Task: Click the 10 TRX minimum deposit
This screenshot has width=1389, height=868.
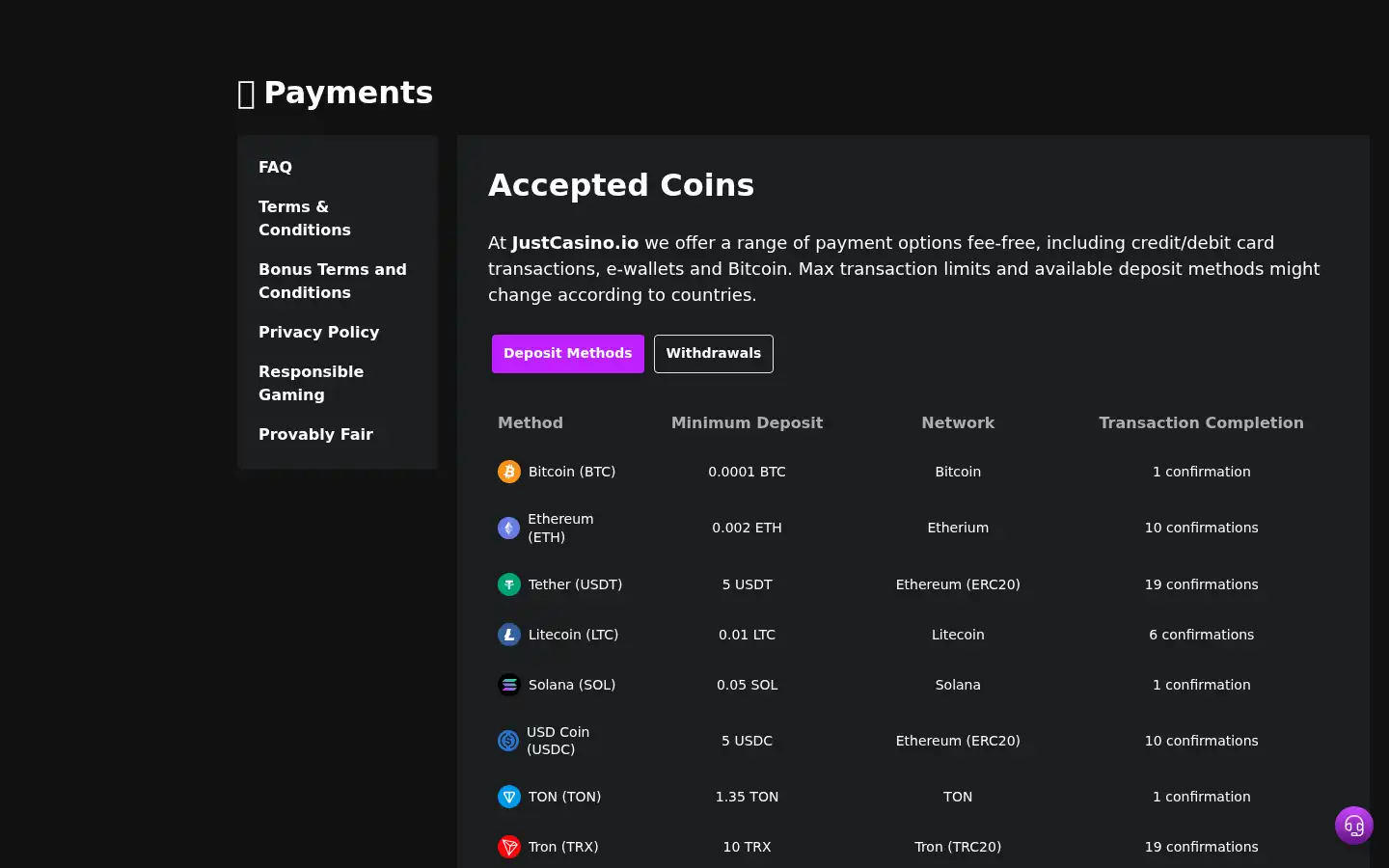Action: (748, 847)
